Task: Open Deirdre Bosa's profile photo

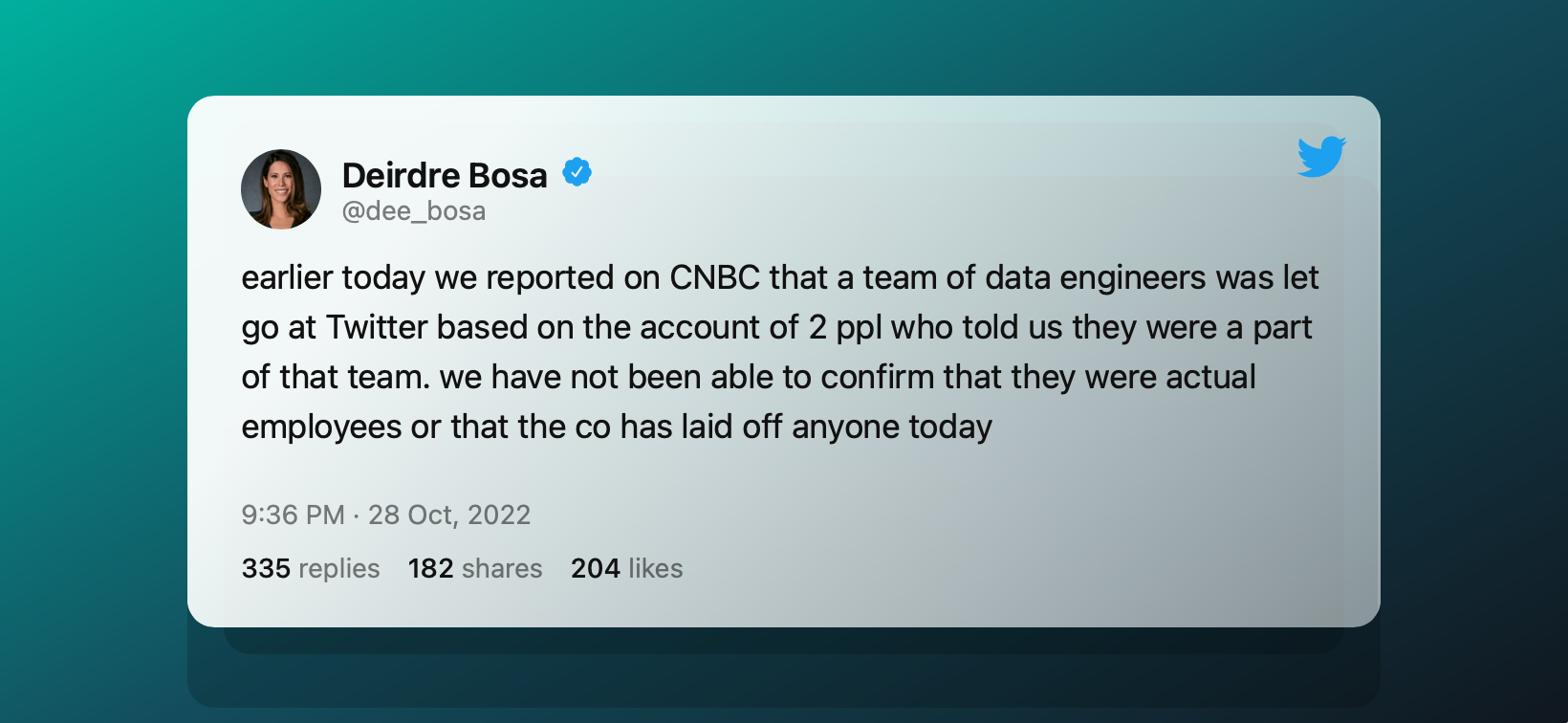Action: [281, 189]
